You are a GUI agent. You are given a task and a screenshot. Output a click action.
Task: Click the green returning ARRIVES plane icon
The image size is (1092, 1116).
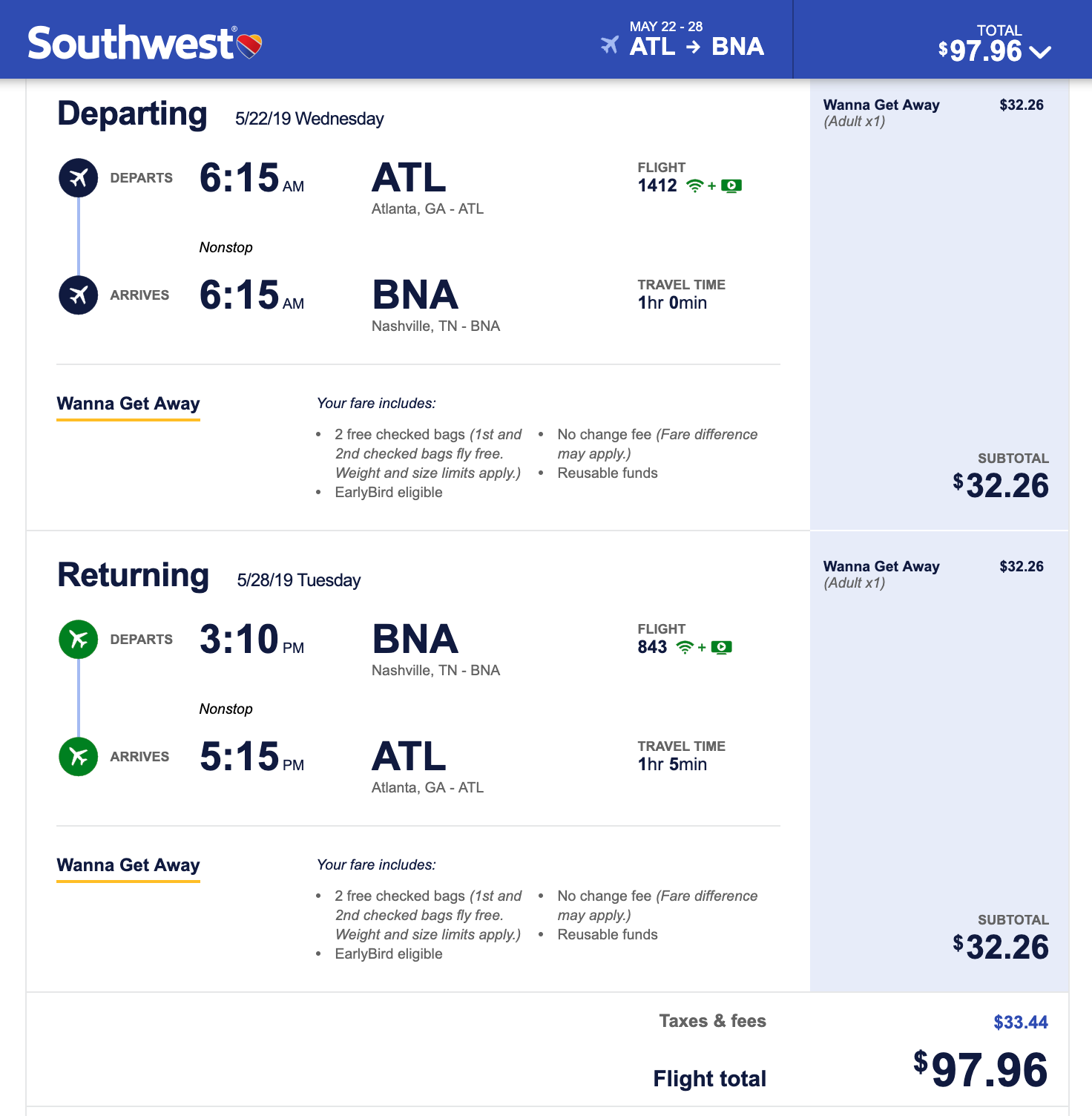point(79,757)
